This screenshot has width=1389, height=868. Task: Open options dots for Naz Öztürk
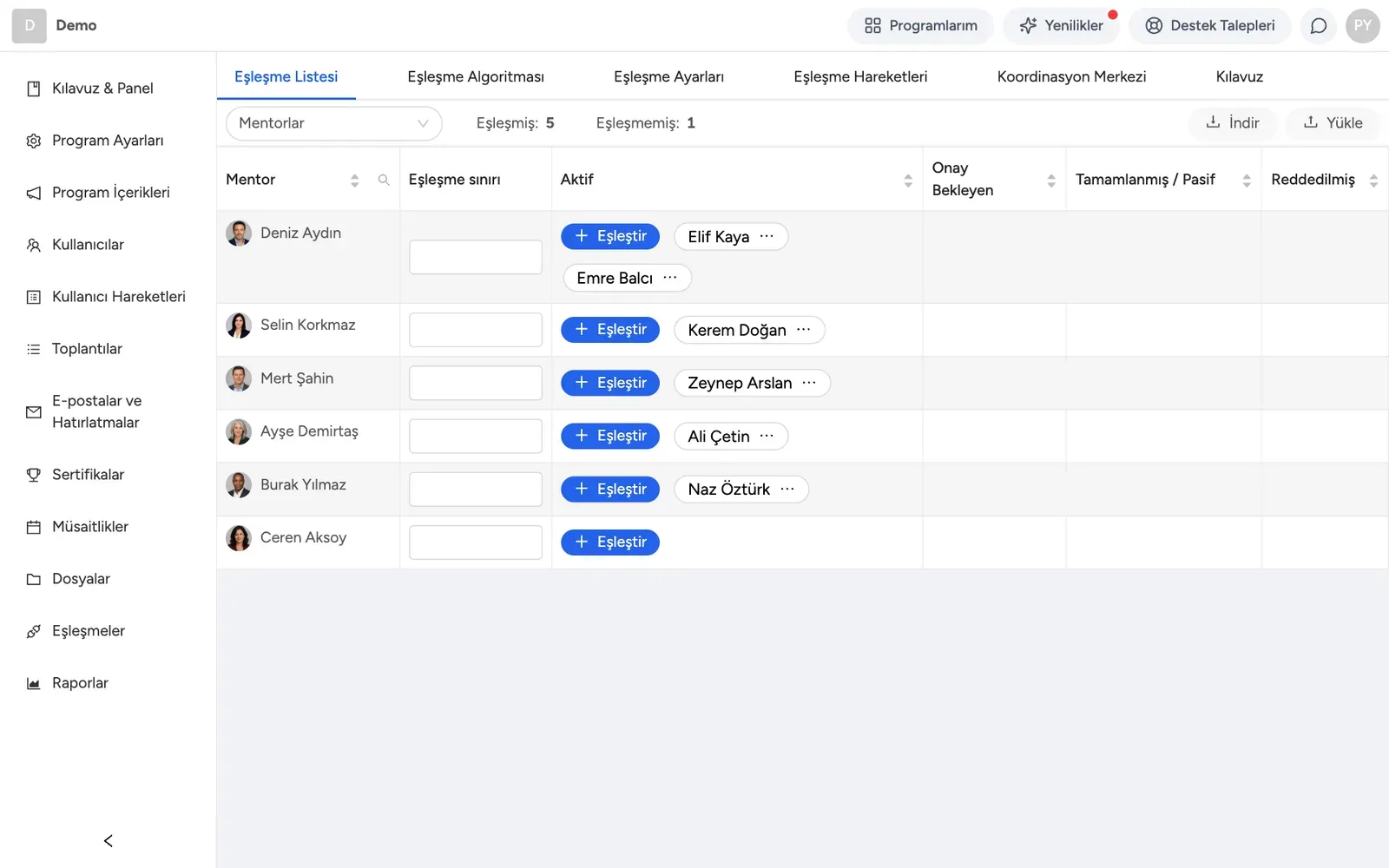(787, 489)
